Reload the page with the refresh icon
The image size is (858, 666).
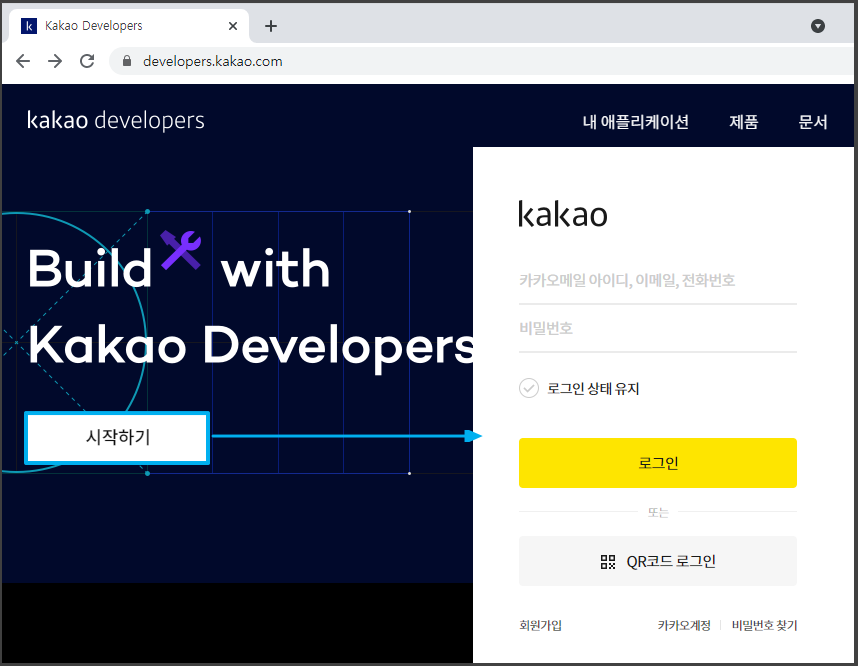tap(87, 61)
